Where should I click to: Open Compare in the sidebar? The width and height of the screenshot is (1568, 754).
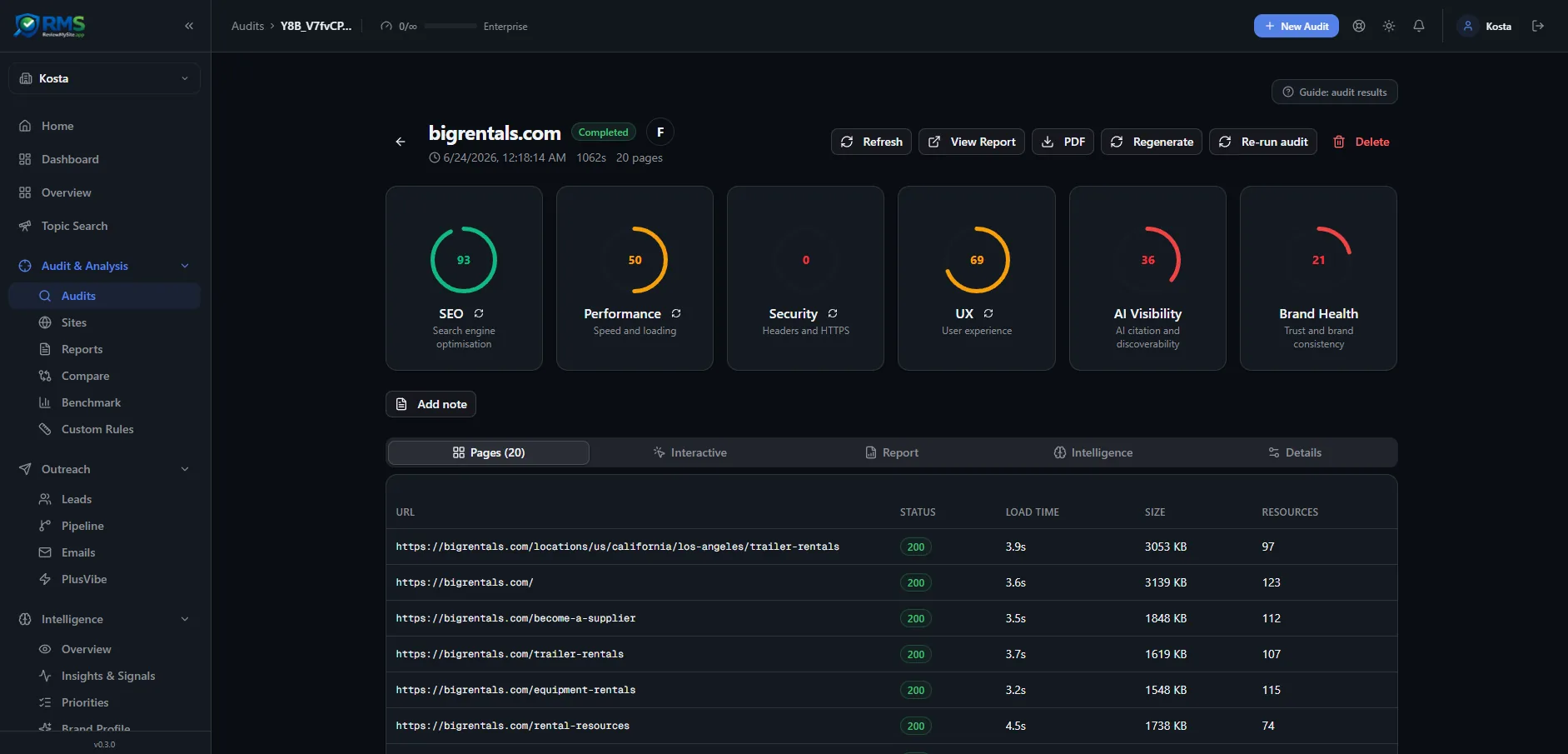tap(104, 376)
